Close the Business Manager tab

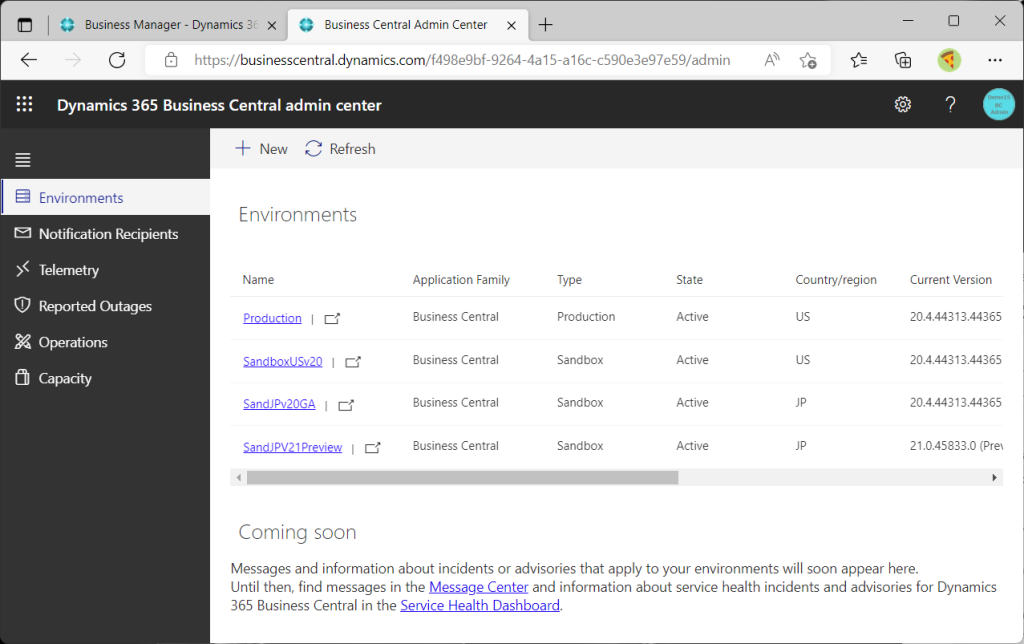click(x=272, y=25)
